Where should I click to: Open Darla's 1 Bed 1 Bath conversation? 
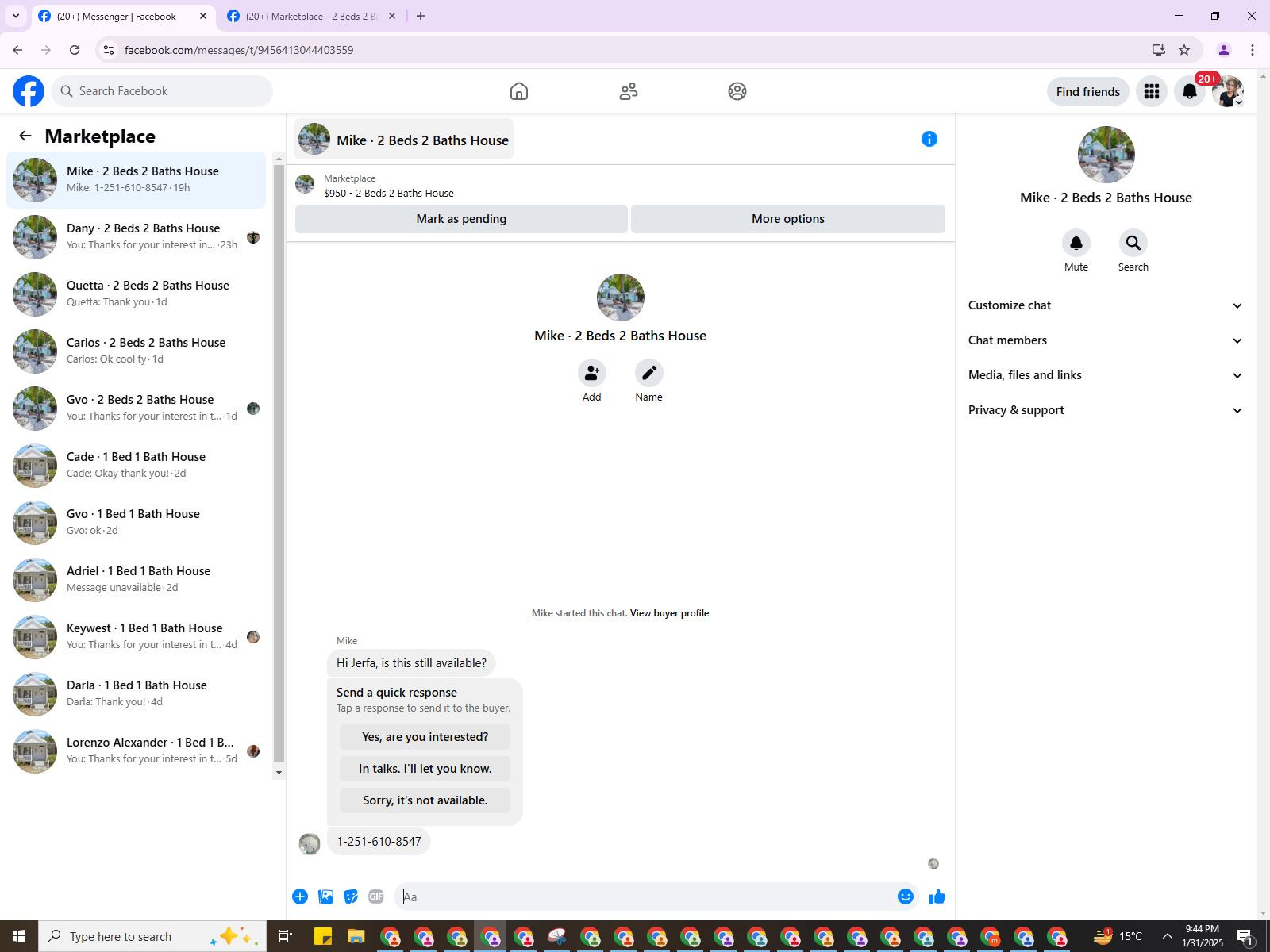(137, 694)
